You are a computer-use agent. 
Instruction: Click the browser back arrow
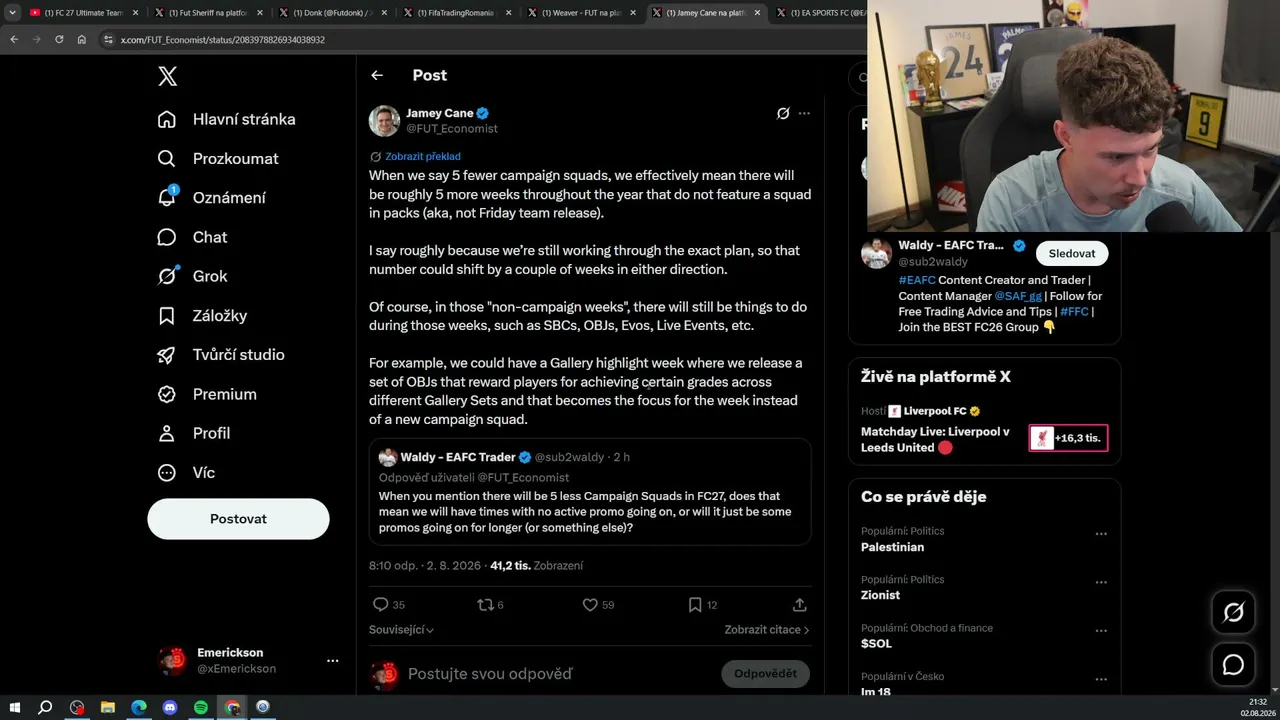coord(14,39)
